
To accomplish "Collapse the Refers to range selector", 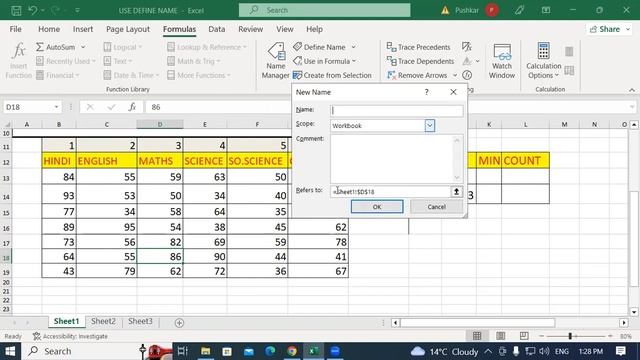I will [456, 191].
